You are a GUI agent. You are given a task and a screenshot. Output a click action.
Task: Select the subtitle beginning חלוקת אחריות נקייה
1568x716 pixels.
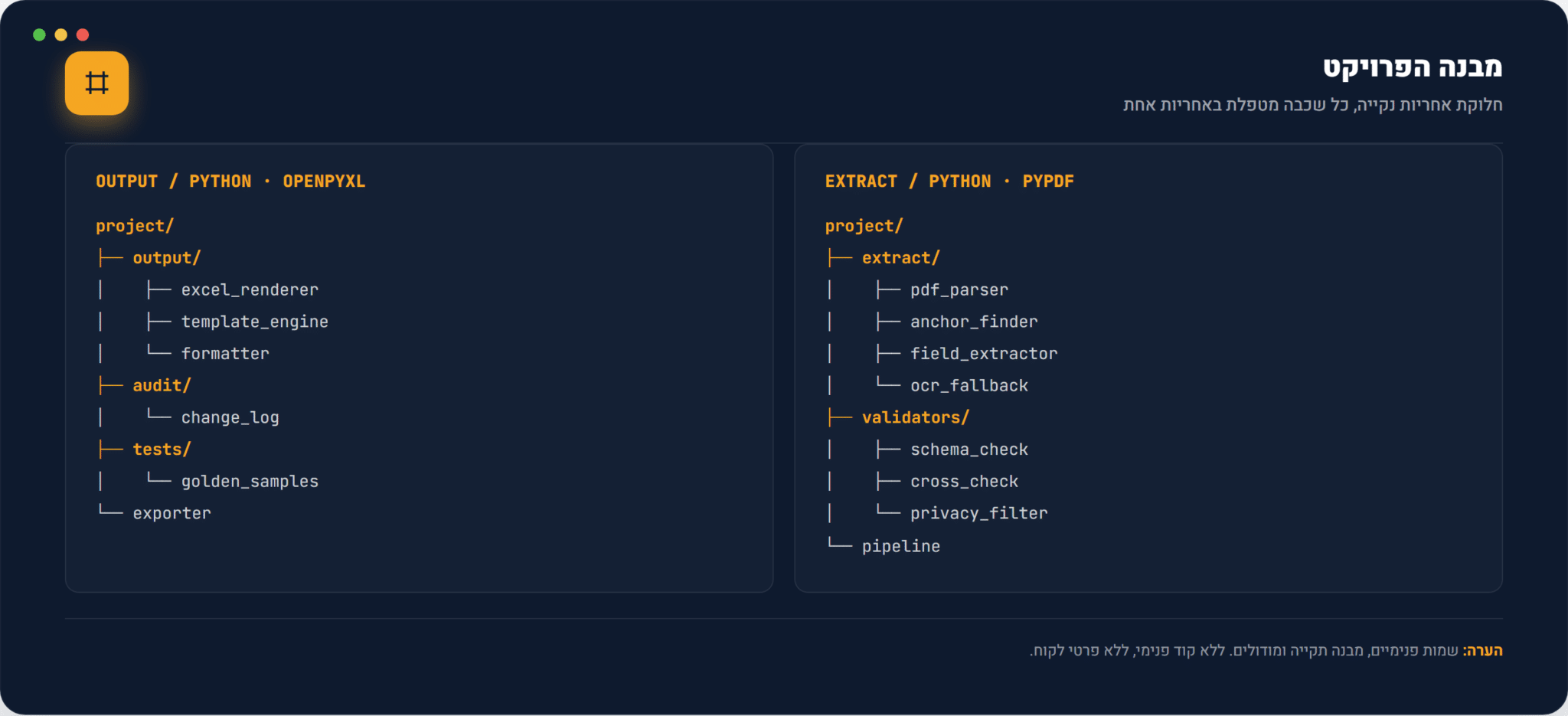tap(1312, 105)
